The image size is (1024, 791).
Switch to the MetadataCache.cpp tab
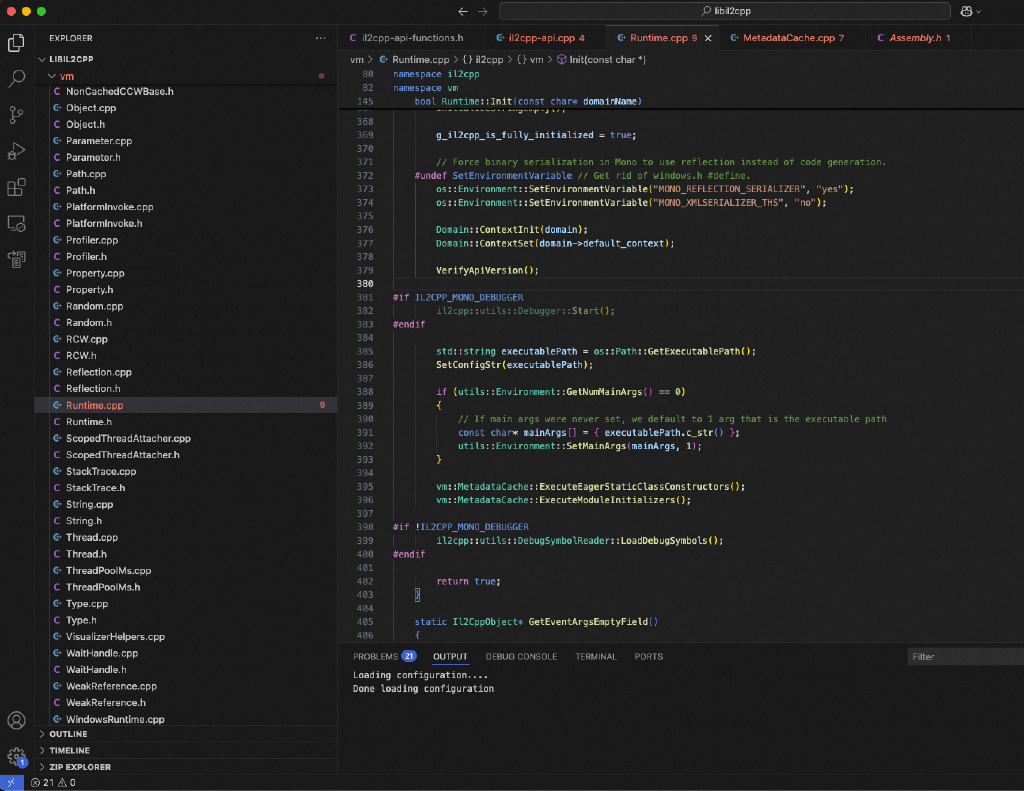point(788,38)
